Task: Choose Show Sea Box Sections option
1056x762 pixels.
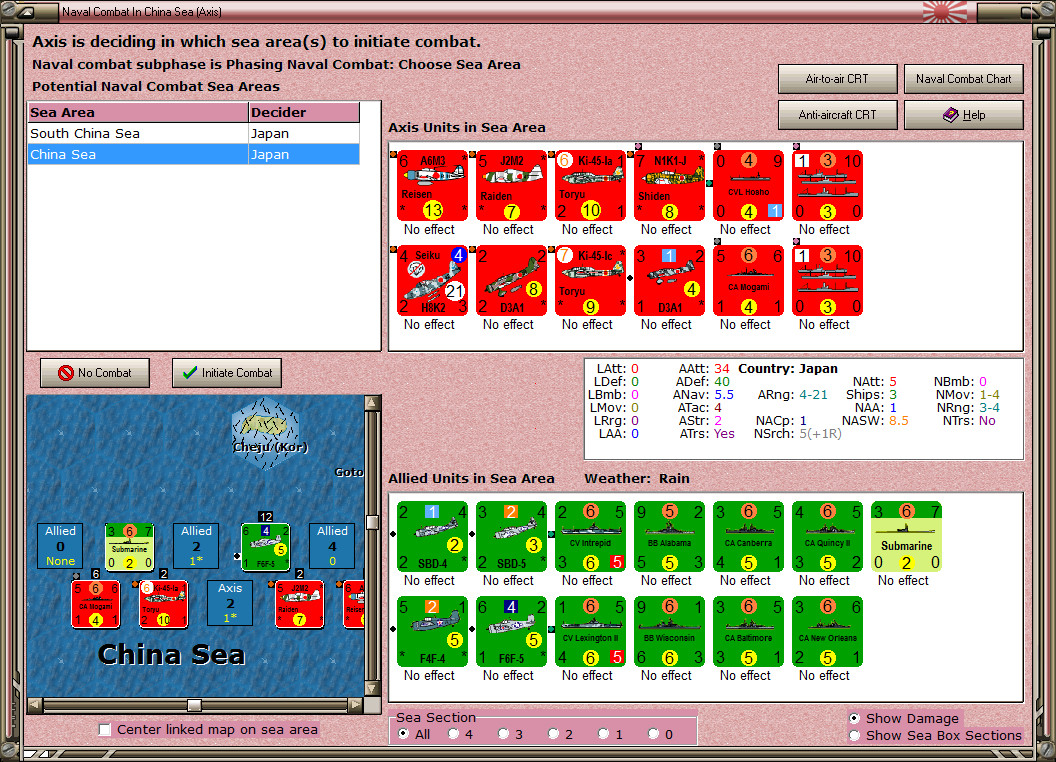Action: pyautogui.click(x=855, y=736)
